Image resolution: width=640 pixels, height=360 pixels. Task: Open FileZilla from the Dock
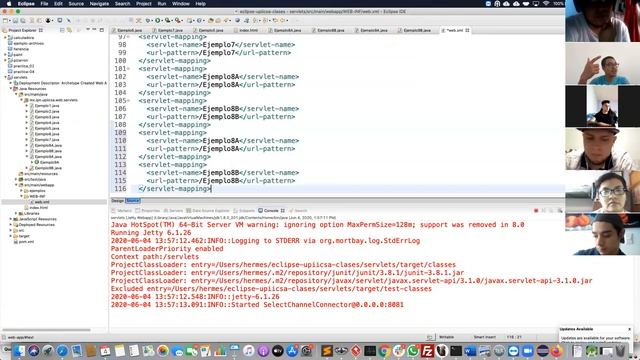tap(427, 351)
